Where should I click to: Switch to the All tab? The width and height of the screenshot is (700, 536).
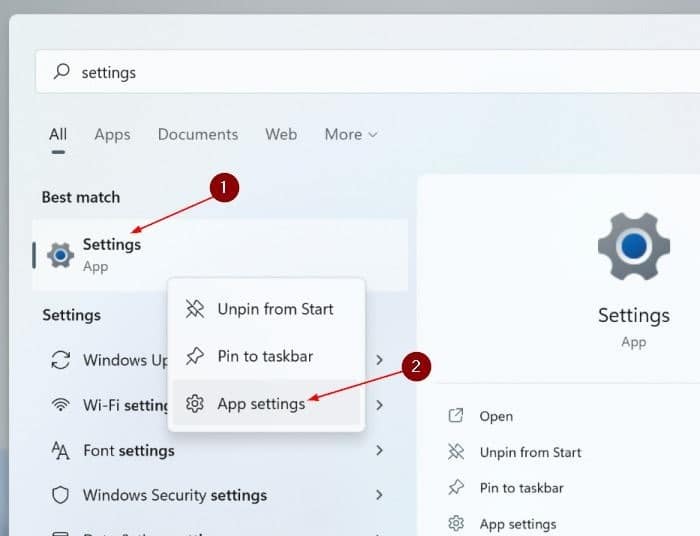click(x=58, y=134)
